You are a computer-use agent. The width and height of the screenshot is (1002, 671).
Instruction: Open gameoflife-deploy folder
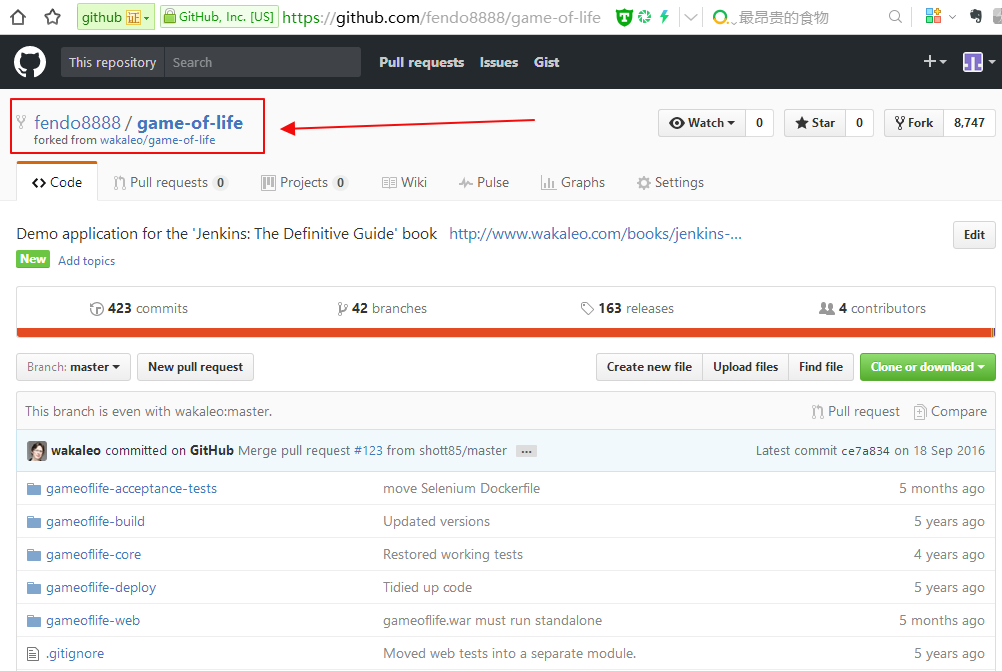tap(101, 588)
